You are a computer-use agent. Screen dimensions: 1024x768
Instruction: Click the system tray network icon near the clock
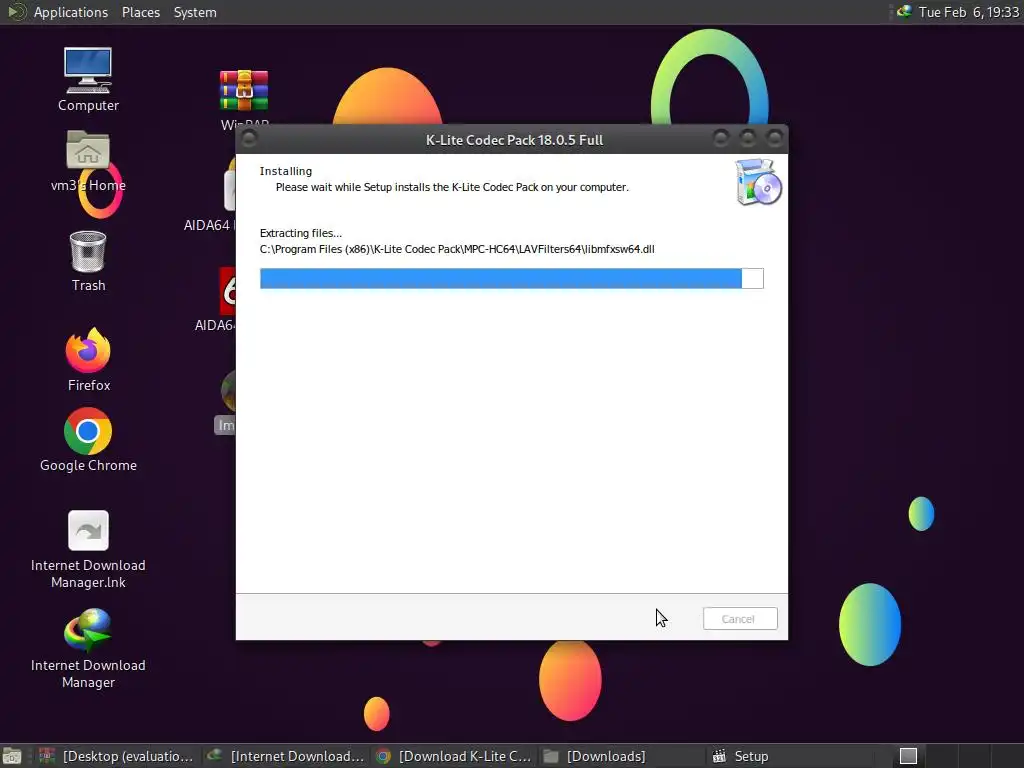[x=904, y=12]
